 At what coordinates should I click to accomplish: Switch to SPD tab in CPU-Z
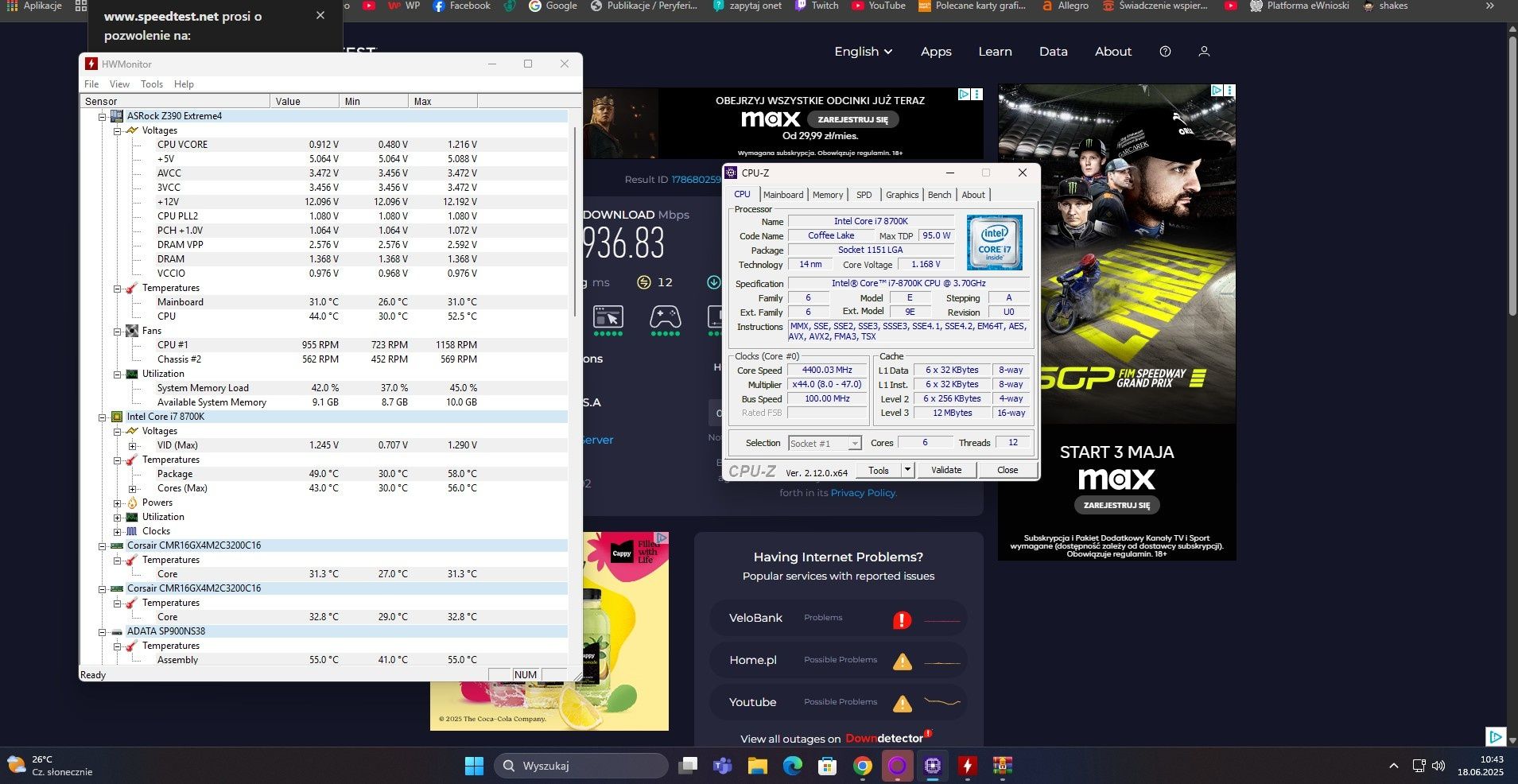click(864, 195)
